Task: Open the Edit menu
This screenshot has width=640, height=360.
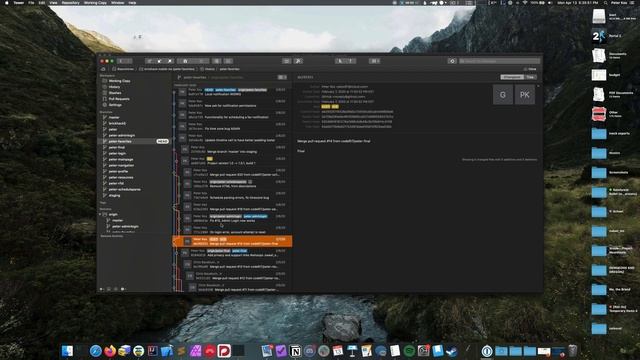Action: point(42,2)
